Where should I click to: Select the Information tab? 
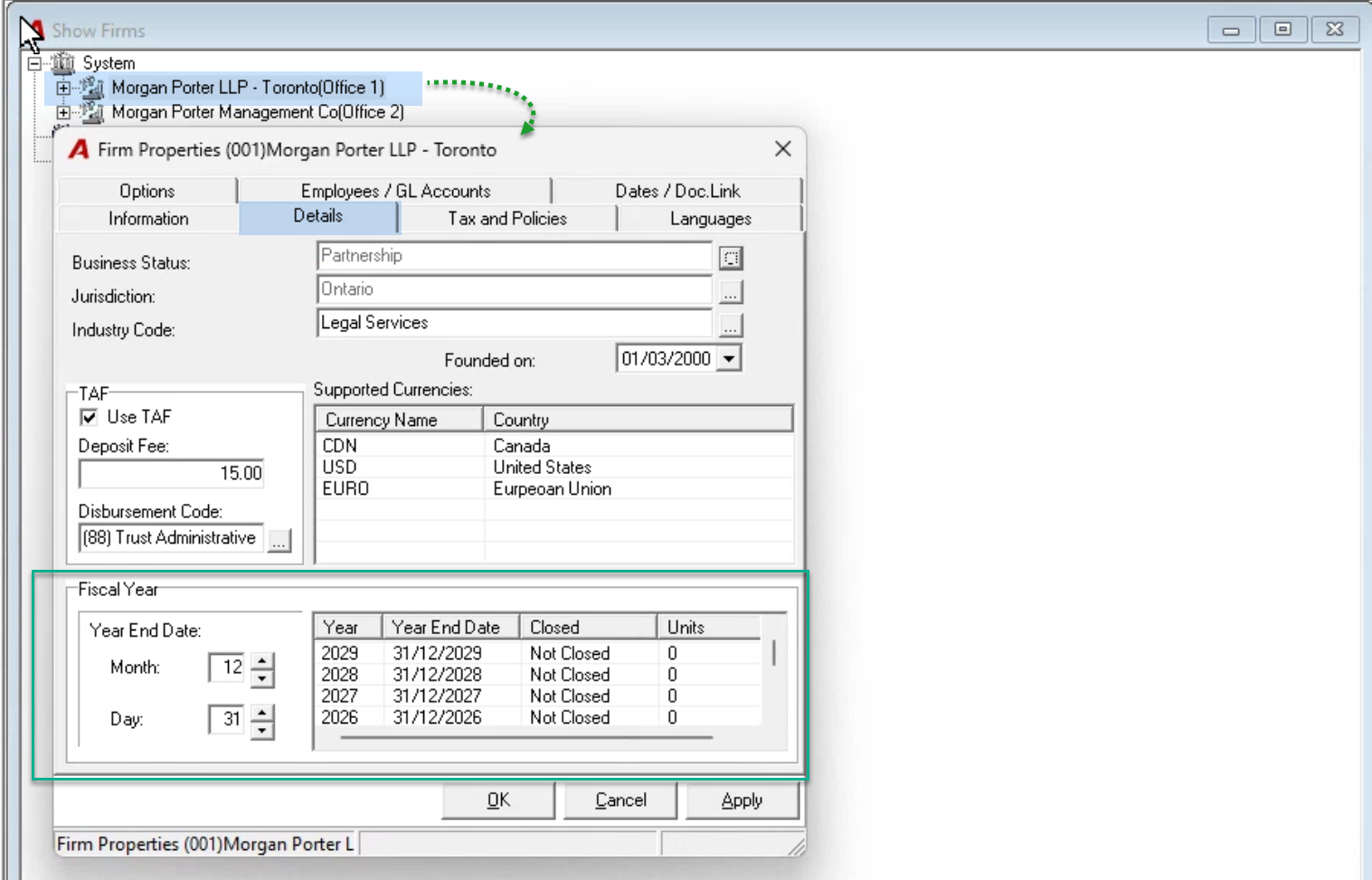(x=148, y=219)
